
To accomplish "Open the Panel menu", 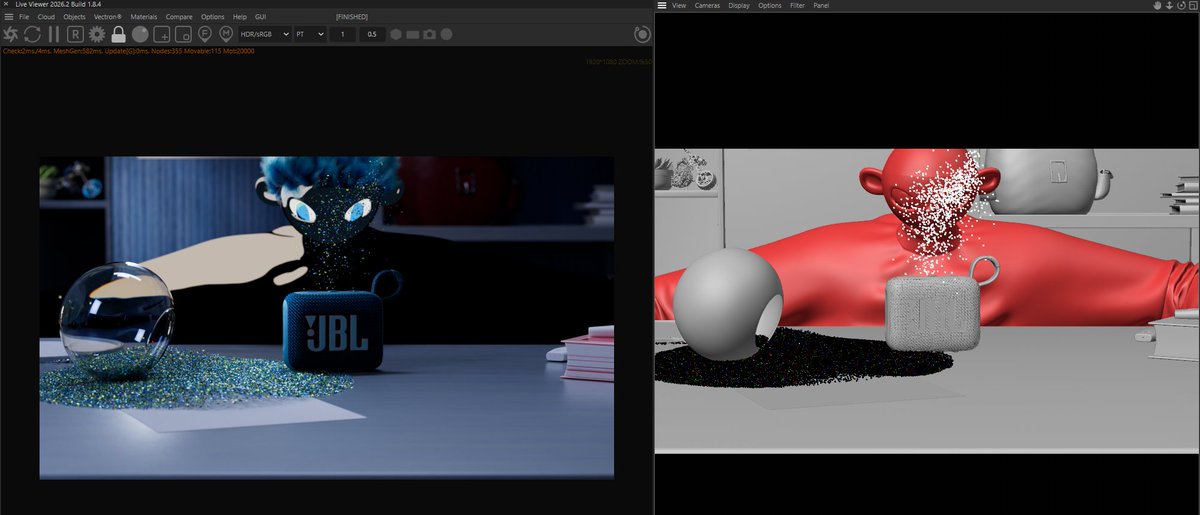I will 821,6.
